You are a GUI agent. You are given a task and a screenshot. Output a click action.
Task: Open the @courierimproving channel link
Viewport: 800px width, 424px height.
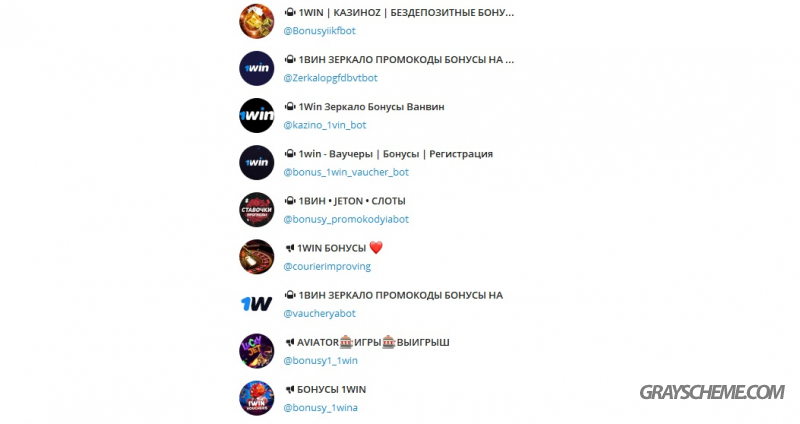[x=327, y=266]
